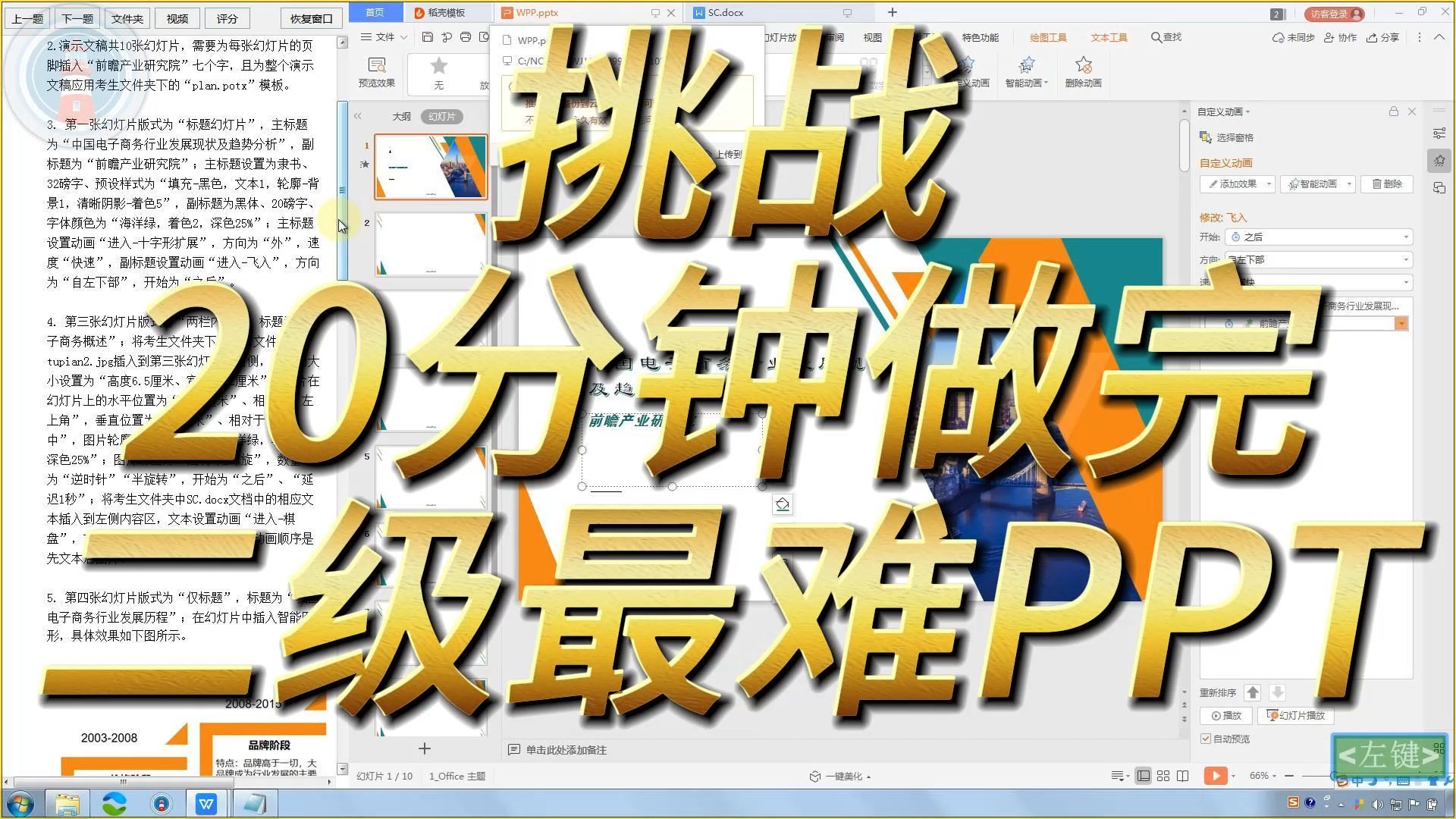The height and width of the screenshot is (819, 1456).
Task: Open the 文本工具 ribbon tab
Action: [x=1109, y=37]
